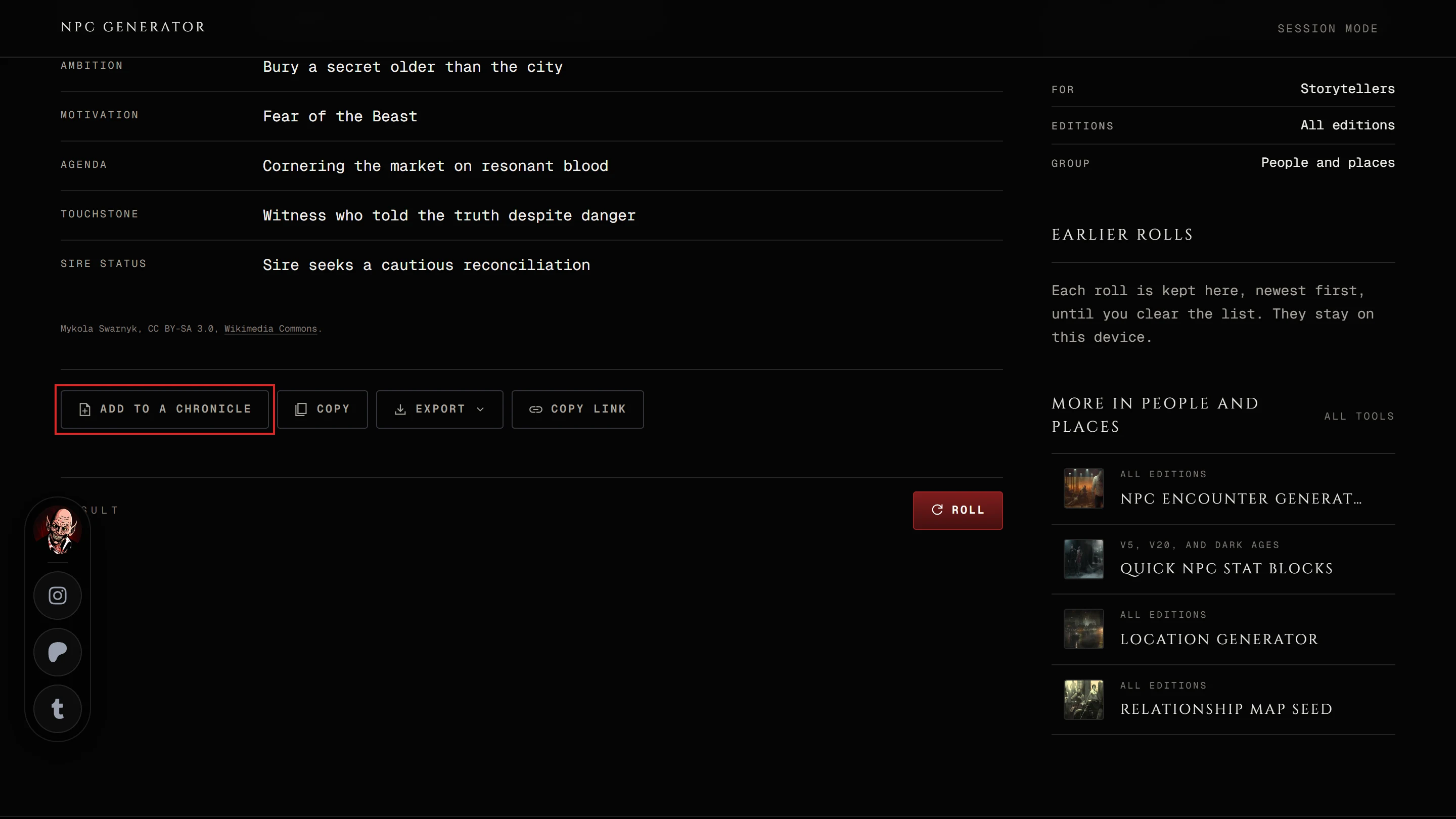
Task: Select 'Witness who told the truth despite danger'
Action: point(449,215)
